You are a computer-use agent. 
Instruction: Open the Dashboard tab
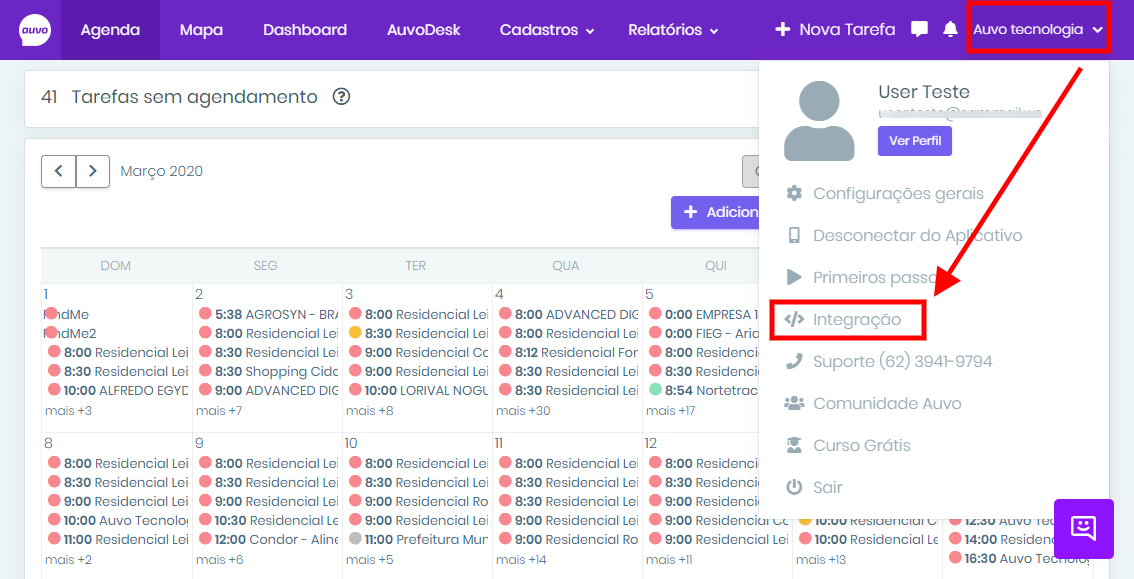click(x=305, y=30)
